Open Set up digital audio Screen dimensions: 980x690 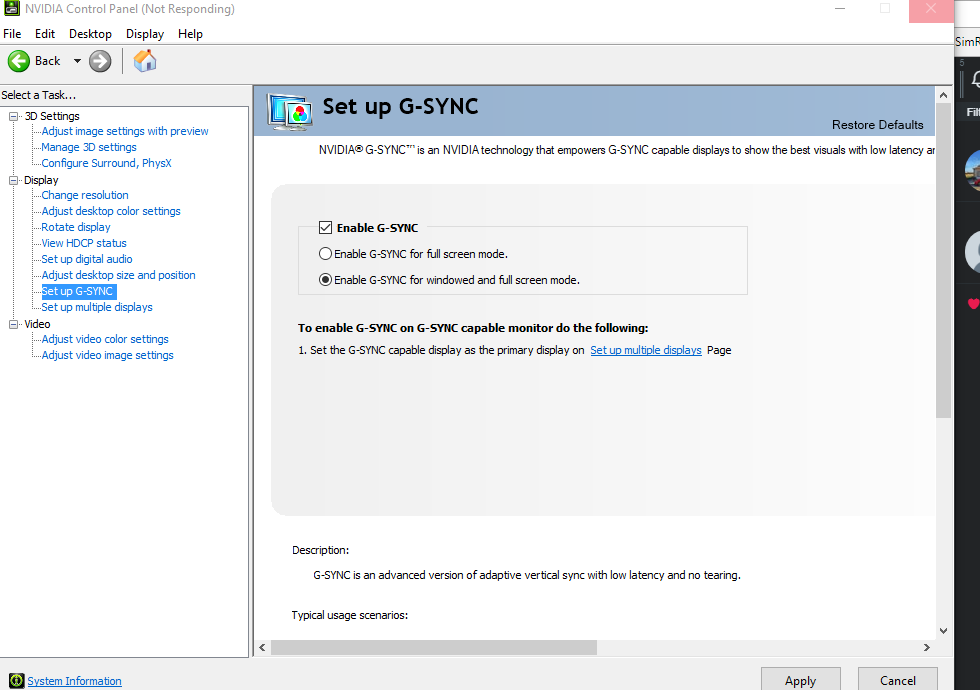87,259
